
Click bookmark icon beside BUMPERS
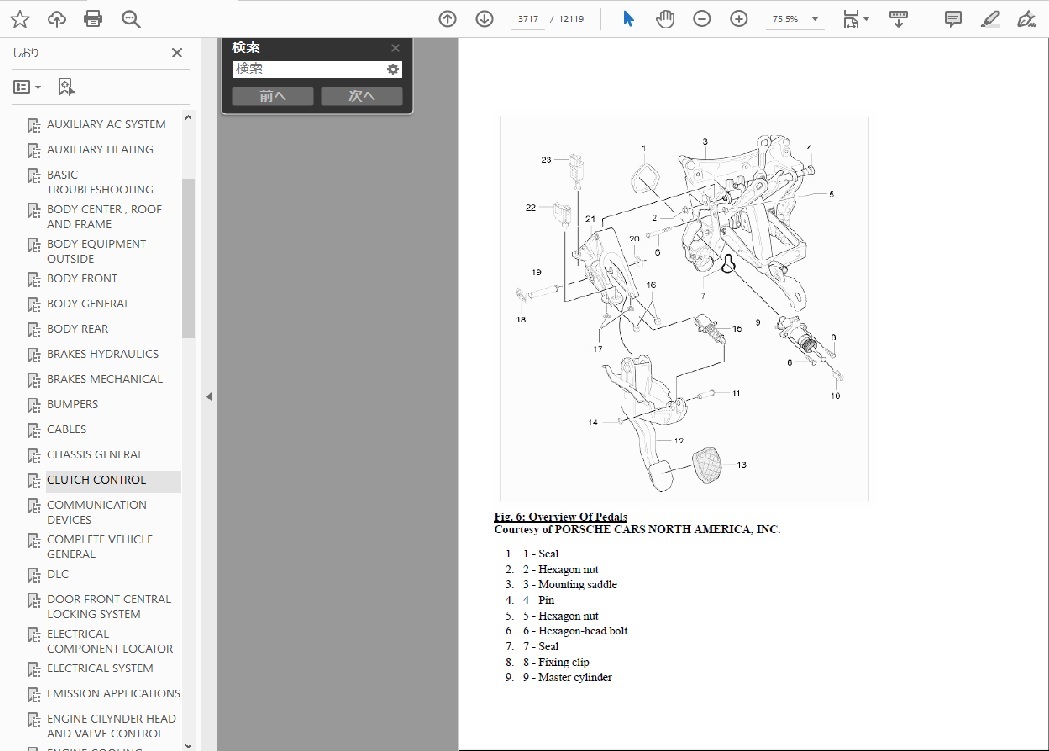[34, 405]
